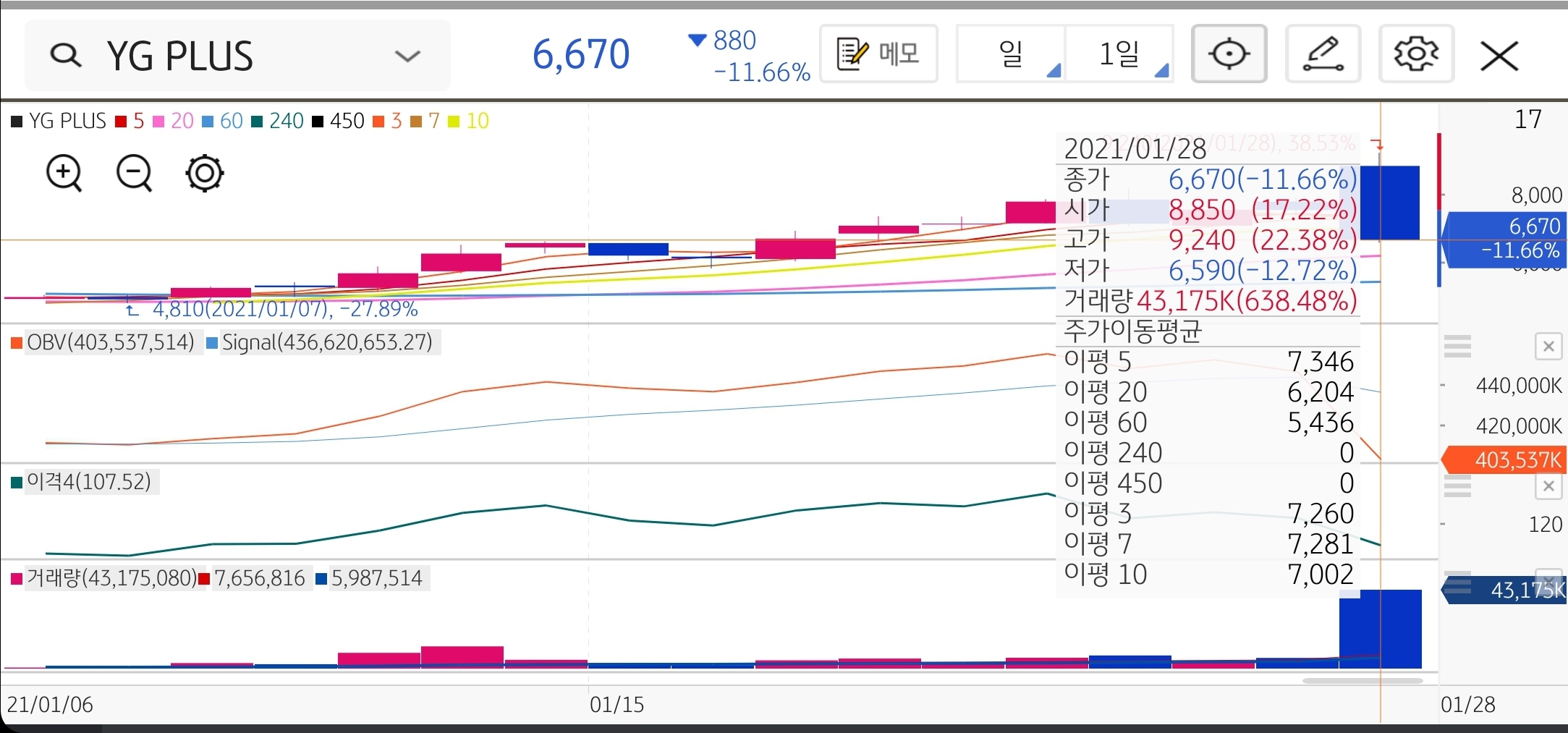This screenshot has height=733, width=1568.
Task: Click the 43,175K volume axis tag
Action: (1505, 590)
